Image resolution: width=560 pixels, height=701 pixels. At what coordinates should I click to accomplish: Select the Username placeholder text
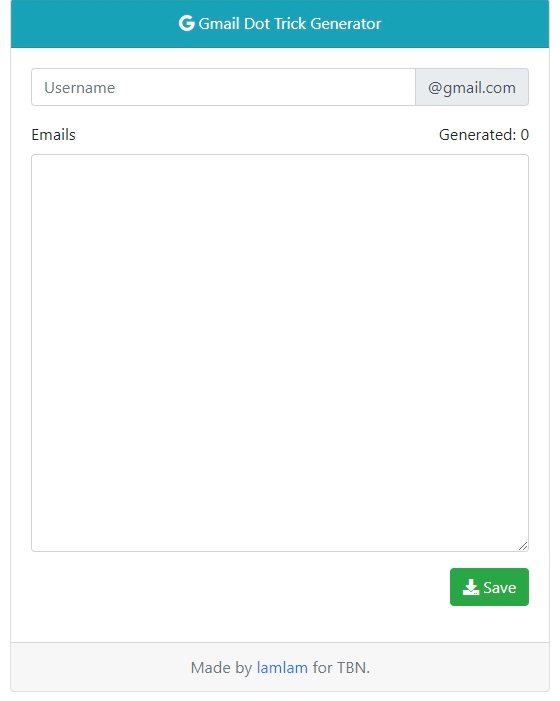(x=80, y=88)
